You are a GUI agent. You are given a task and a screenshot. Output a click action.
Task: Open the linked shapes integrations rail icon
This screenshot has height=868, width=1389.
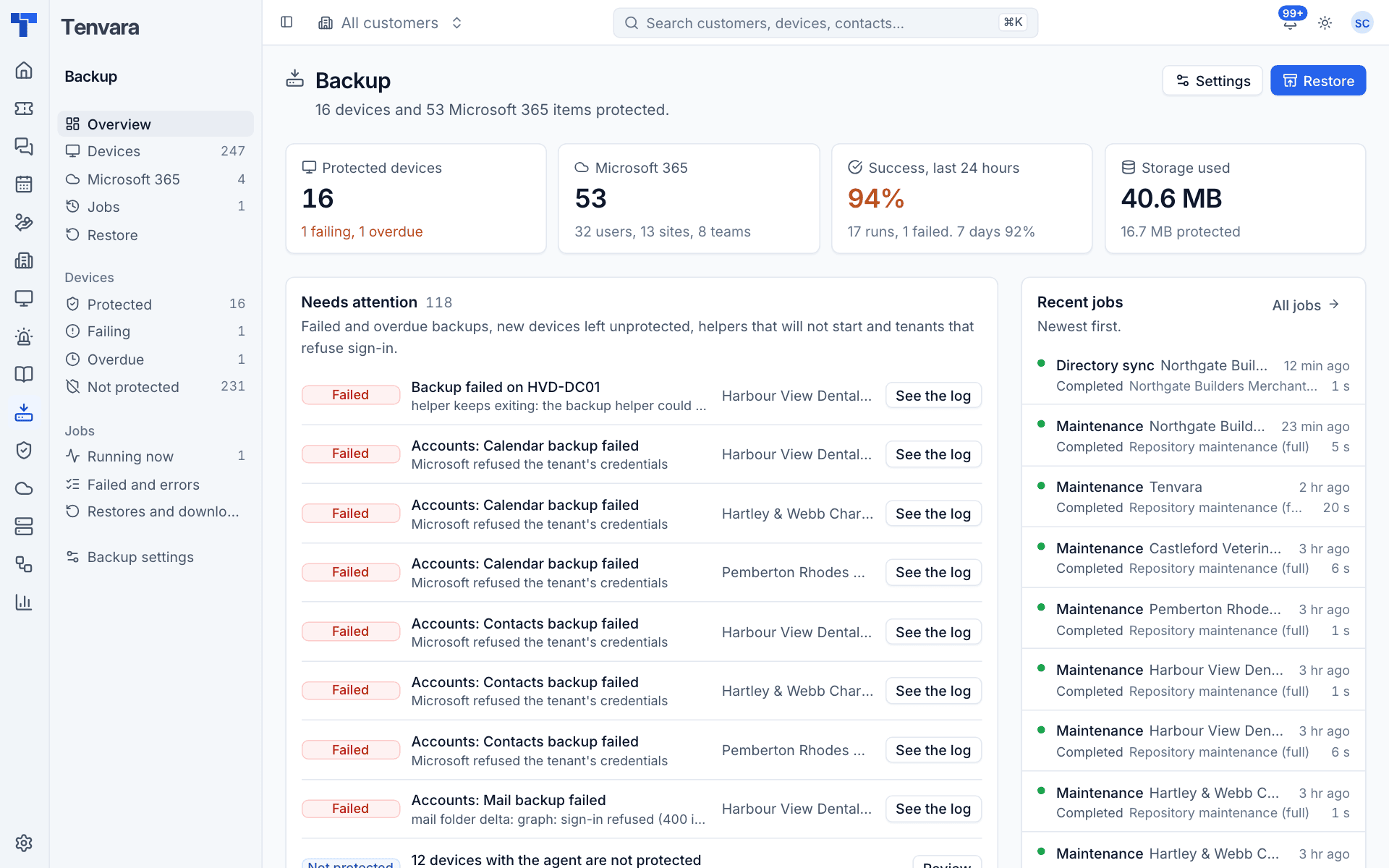(x=24, y=564)
